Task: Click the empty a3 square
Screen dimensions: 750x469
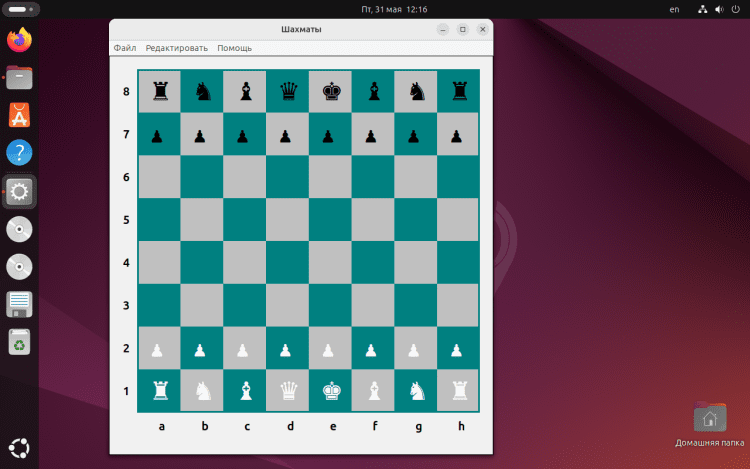Action: click(159, 305)
